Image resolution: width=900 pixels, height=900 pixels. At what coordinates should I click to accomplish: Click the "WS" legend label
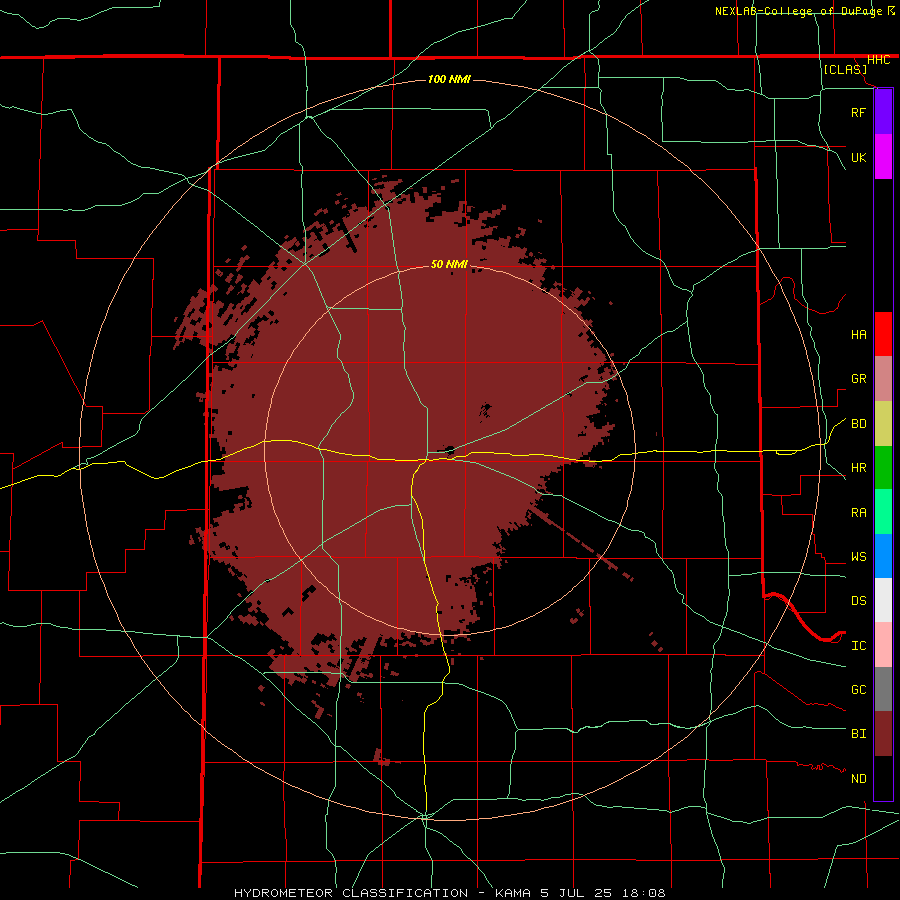858,557
